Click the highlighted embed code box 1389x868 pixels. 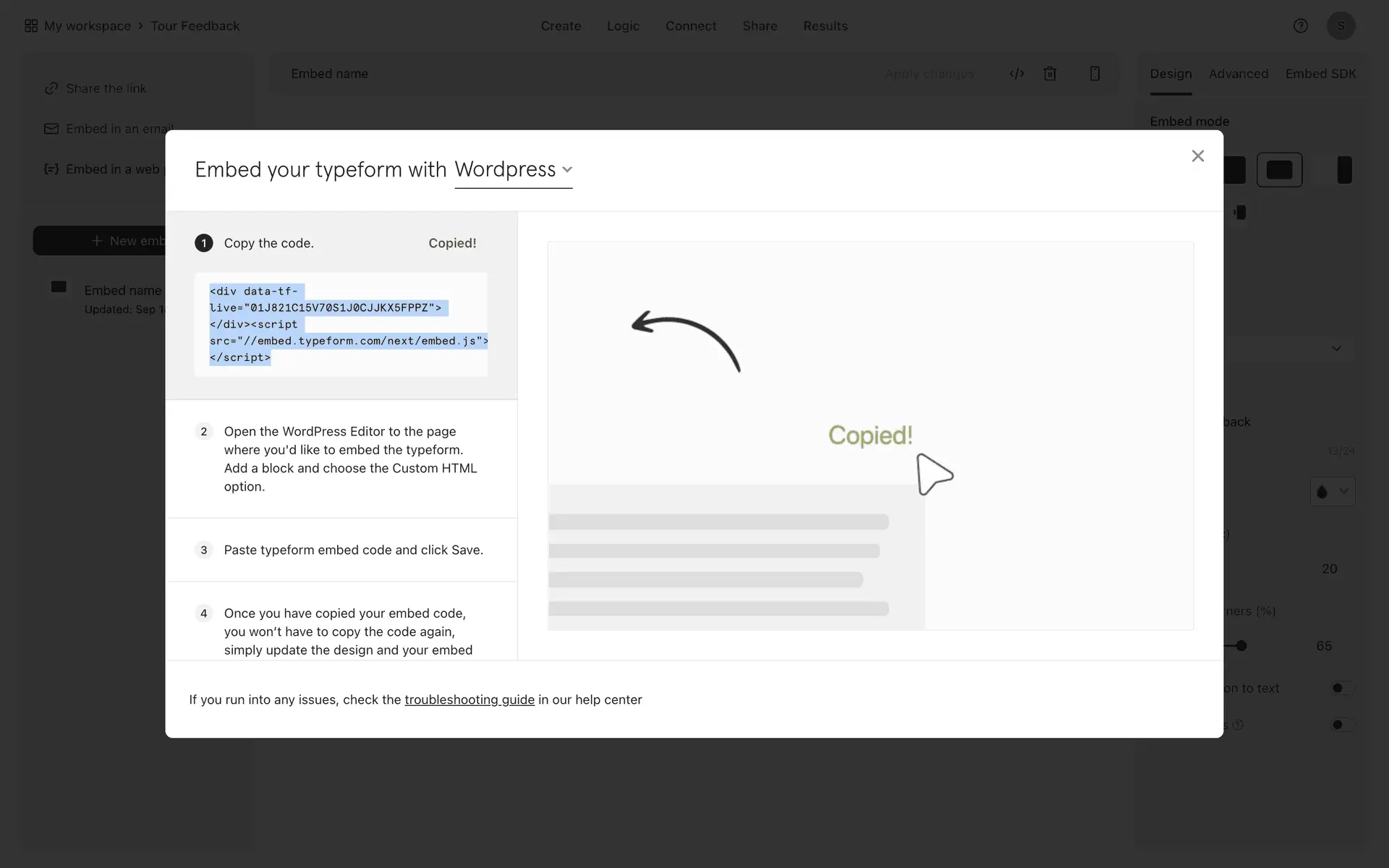pyautogui.click(x=341, y=324)
